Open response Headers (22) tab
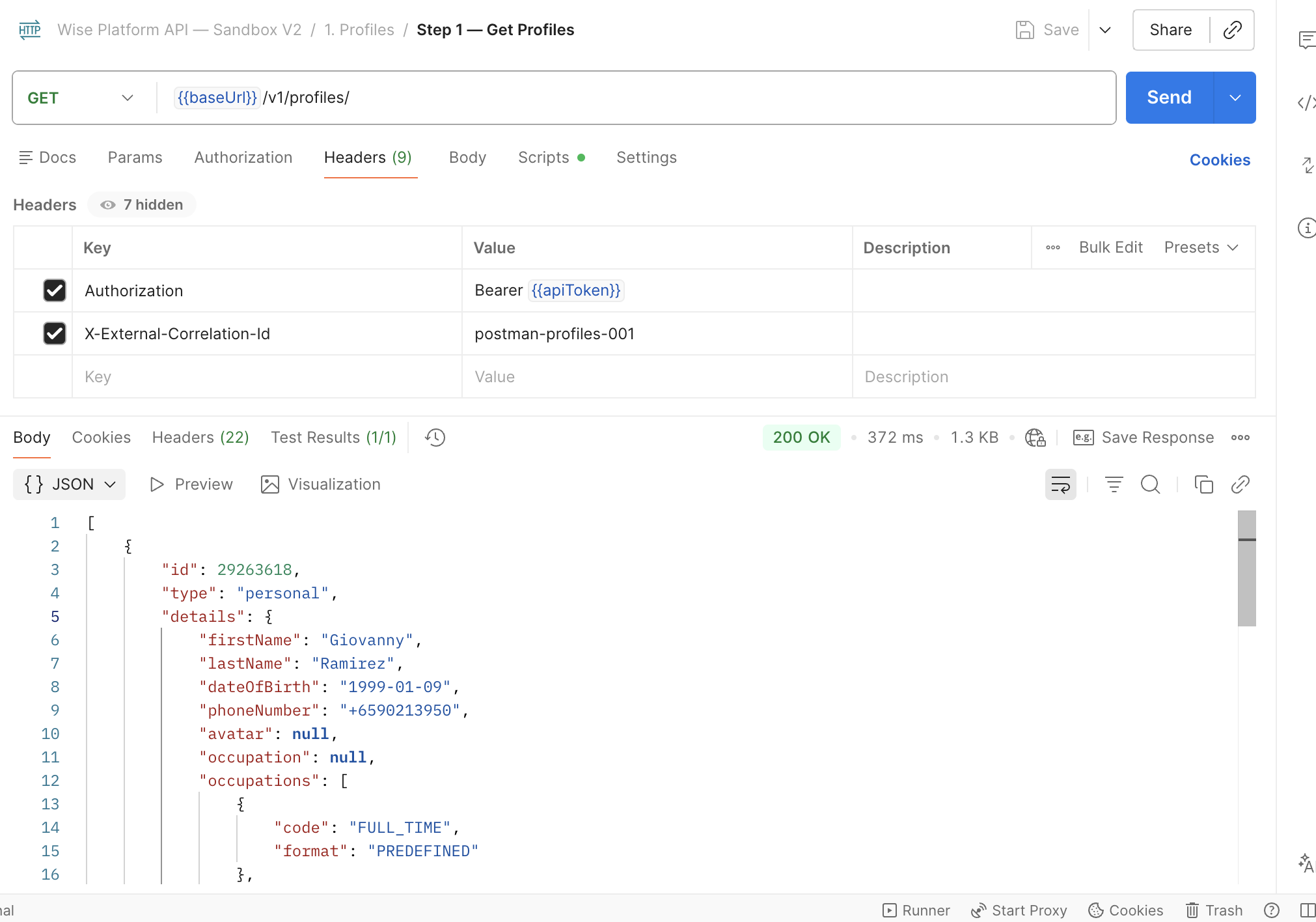Screen dimensions: 1316x922 (x=200, y=438)
